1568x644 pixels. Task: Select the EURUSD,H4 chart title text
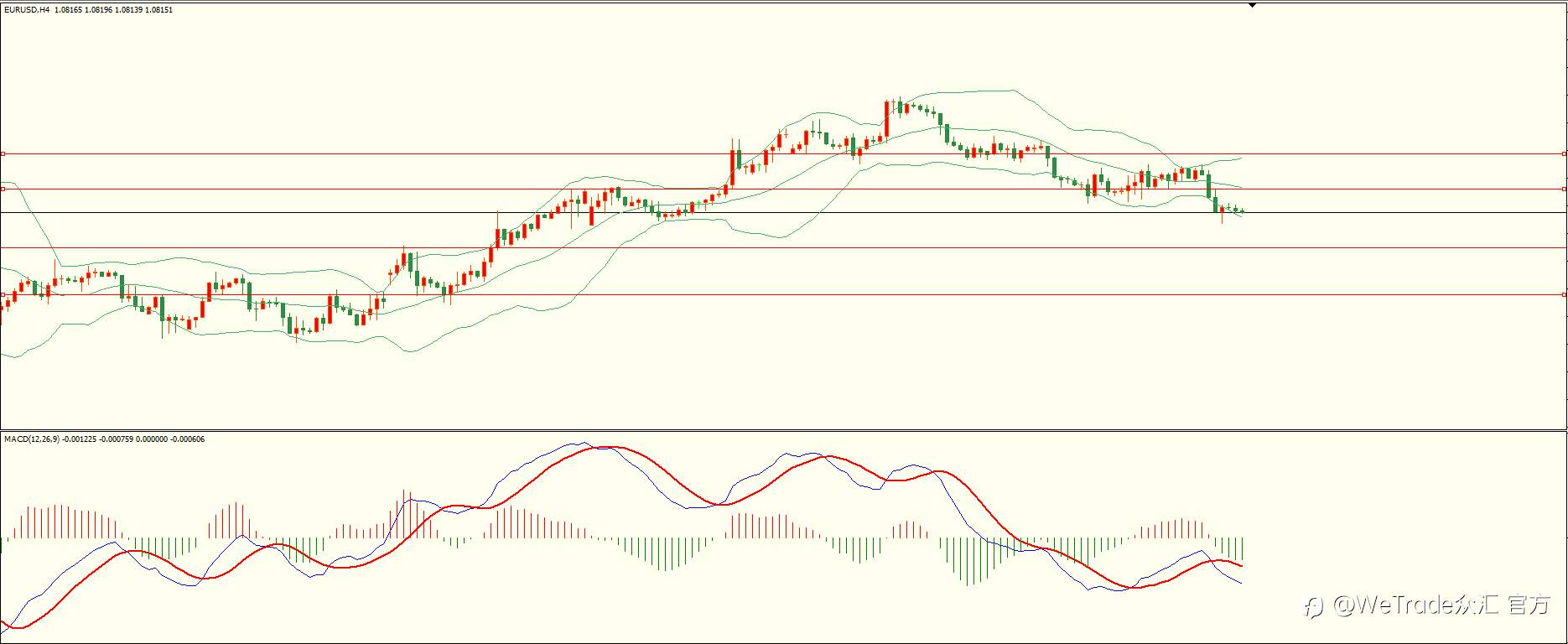click(x=27, y=10)
